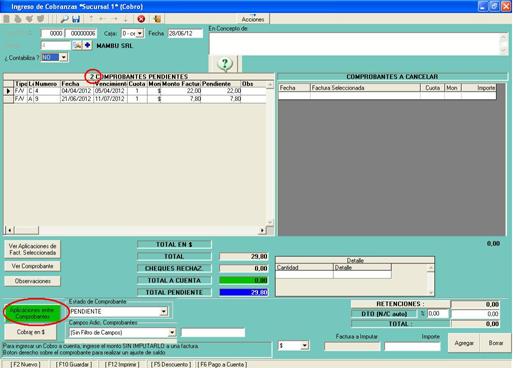This screenshot has width=513, height=368.
Task: Click the Numero column header in pending list
Action: click(47, 84)
